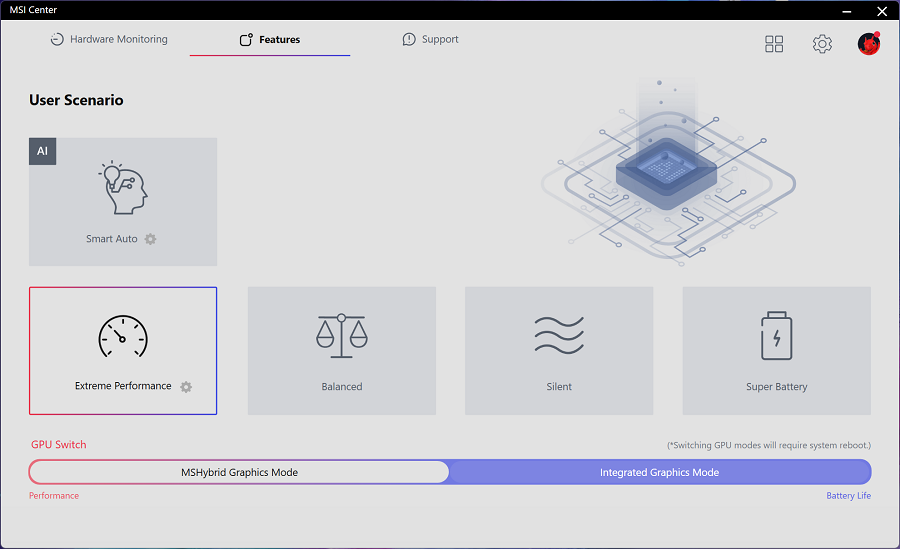The height and width of the screenshot is (549, 900).
Task: Minimize the MSI Center window
Action: pyautogui.click(x=847, y=11)
